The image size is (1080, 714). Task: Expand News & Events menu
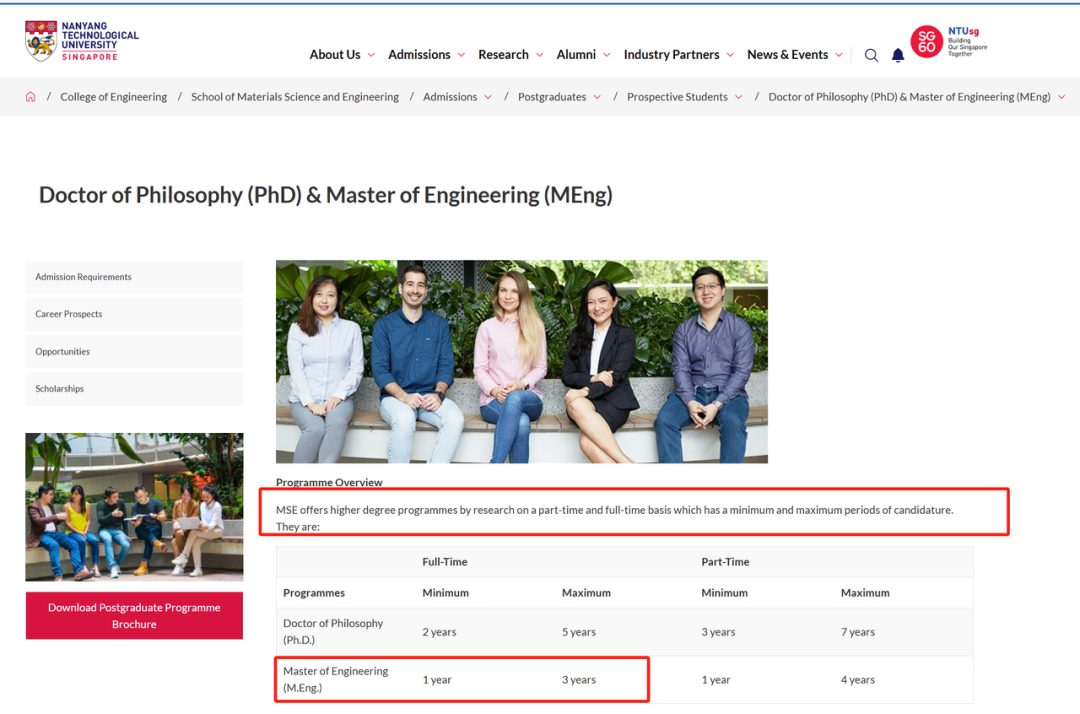click(x=794, y=55)
